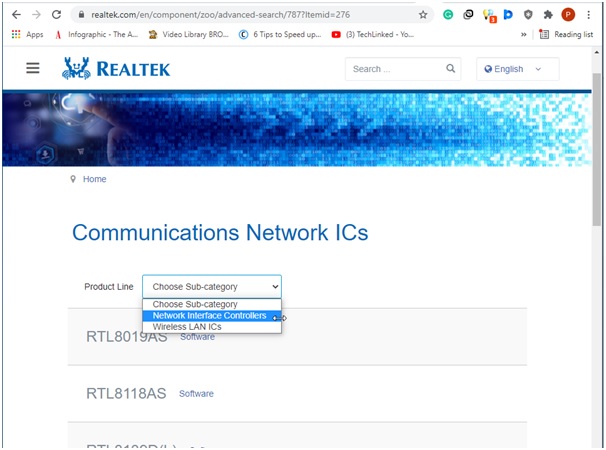Screen dimensions: 606x450
Task: Open Video Library BRO bookmark
Action: pos(189,34)
